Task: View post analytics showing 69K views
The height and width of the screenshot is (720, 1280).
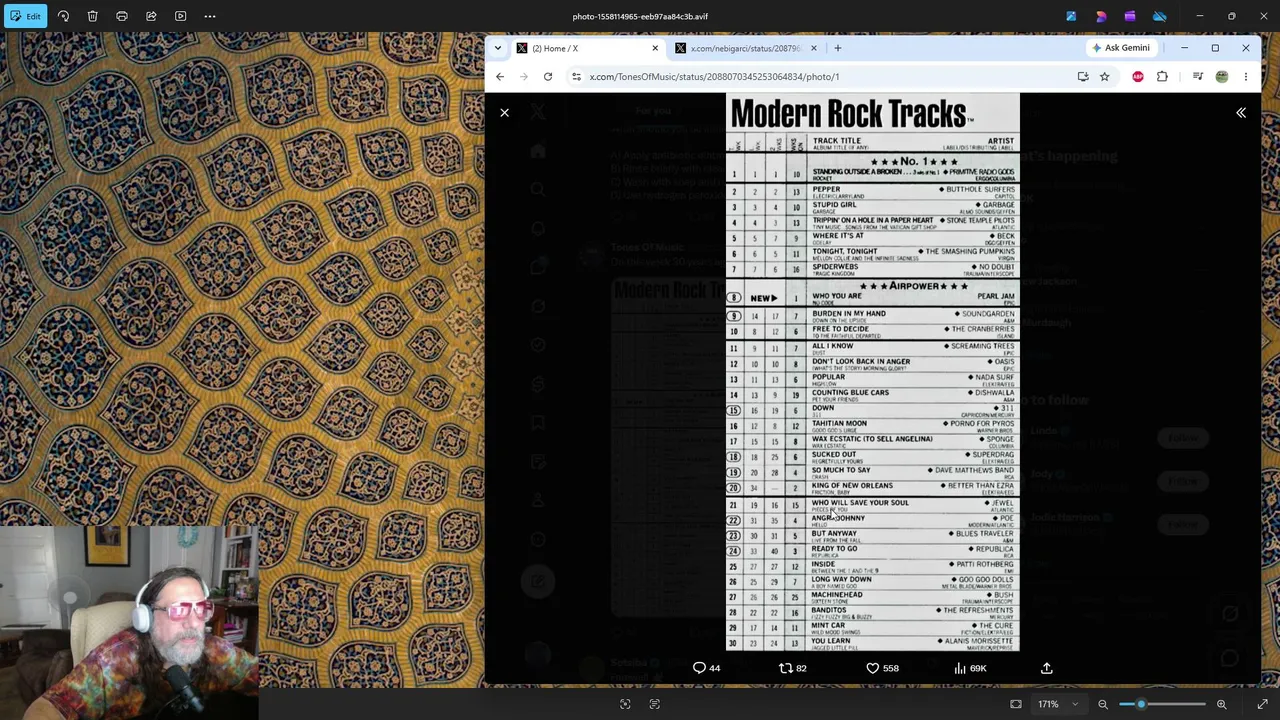Action: (x=970, y=668)
